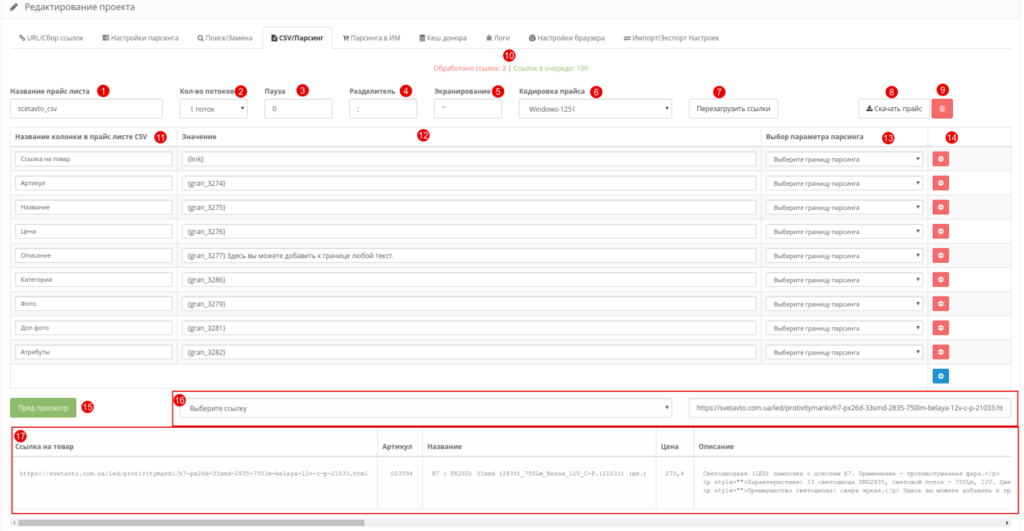Remove the Артикул column row
Screen dimensions: 1024x531
coord(940,183)
